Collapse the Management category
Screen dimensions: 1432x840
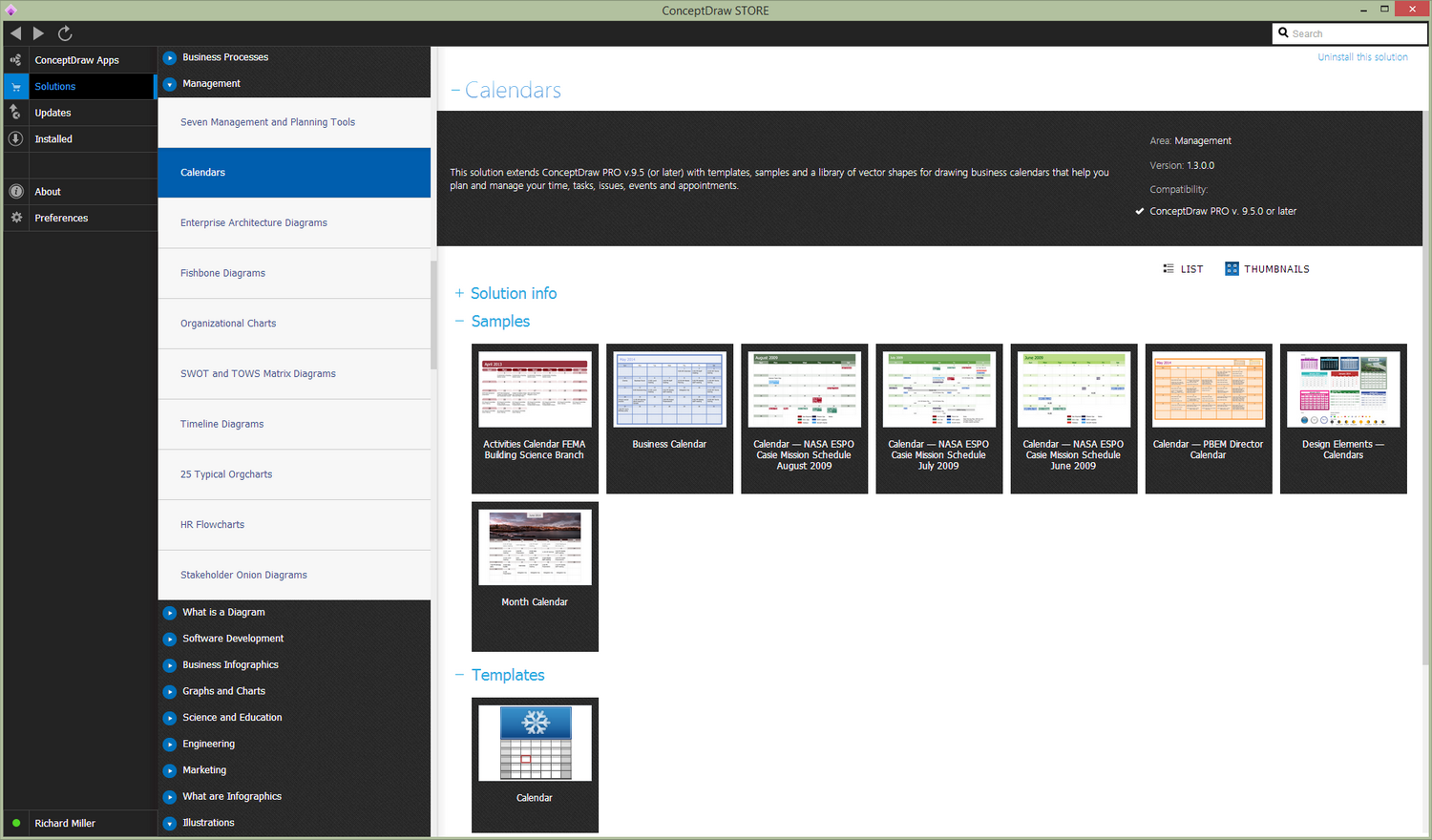pyautogui.click(x=170, y=84)
